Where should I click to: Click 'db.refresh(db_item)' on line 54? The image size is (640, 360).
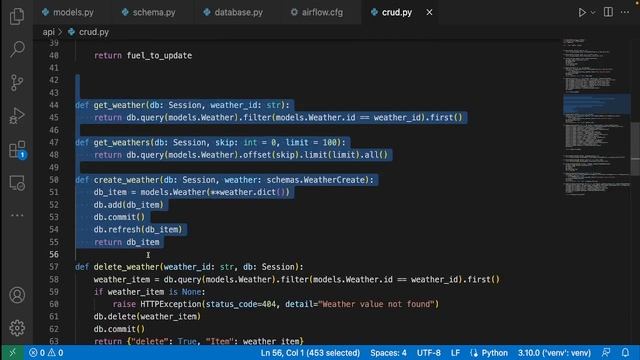pos(138,229)
